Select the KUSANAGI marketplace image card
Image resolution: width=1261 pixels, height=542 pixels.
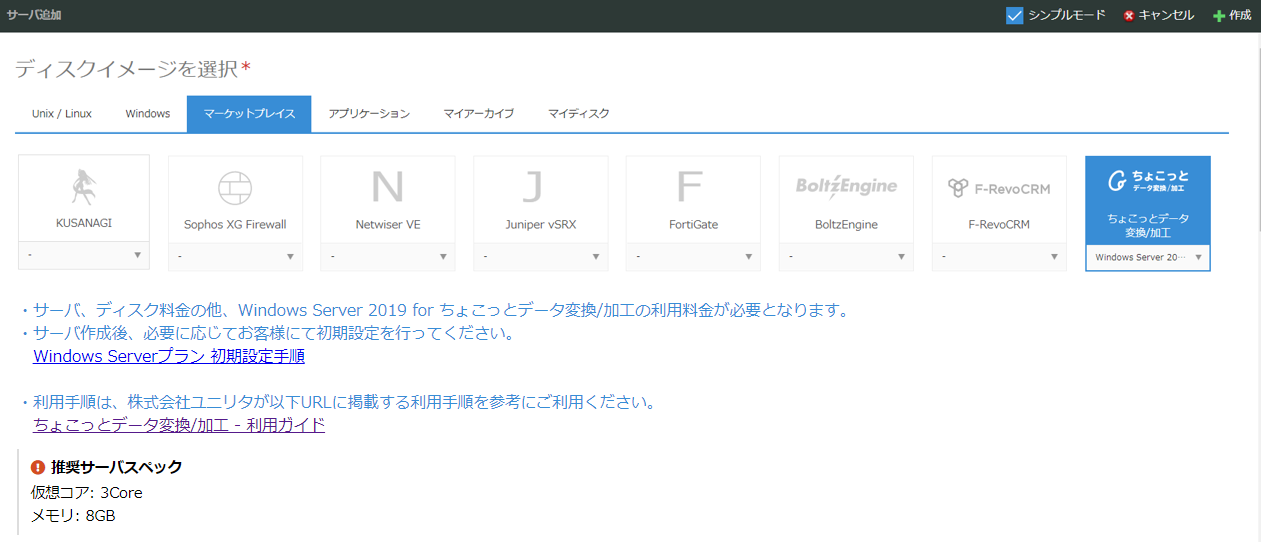(x=84, y=198)
